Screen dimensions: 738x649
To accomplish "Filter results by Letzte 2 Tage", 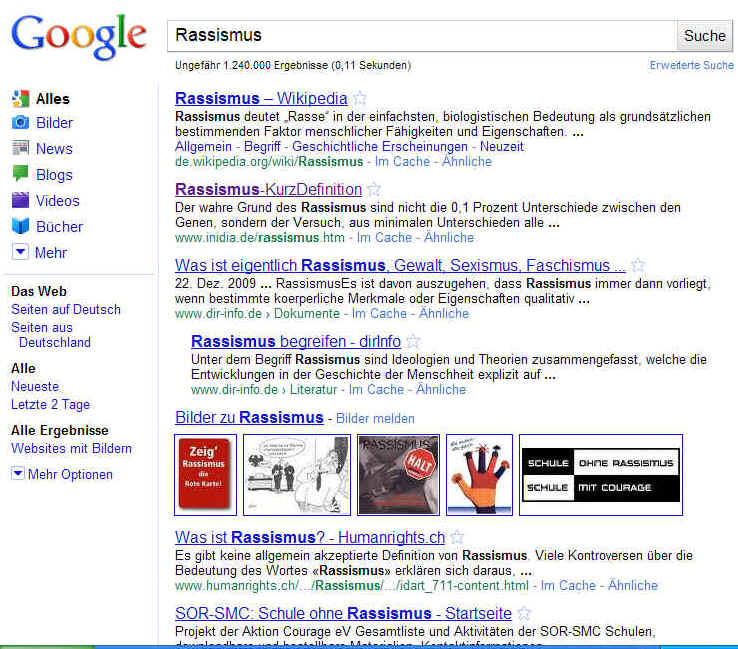I will click(50, 405).
